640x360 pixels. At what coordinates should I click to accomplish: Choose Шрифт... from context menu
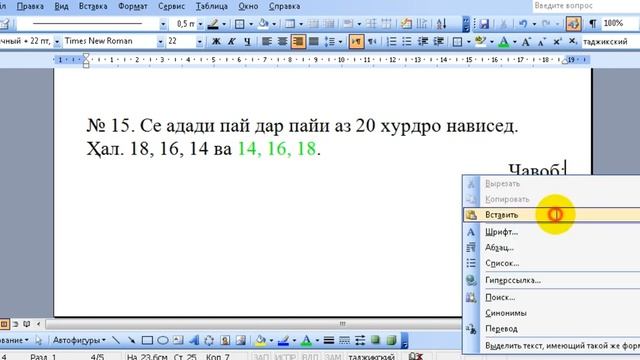[x=552, y=232]
